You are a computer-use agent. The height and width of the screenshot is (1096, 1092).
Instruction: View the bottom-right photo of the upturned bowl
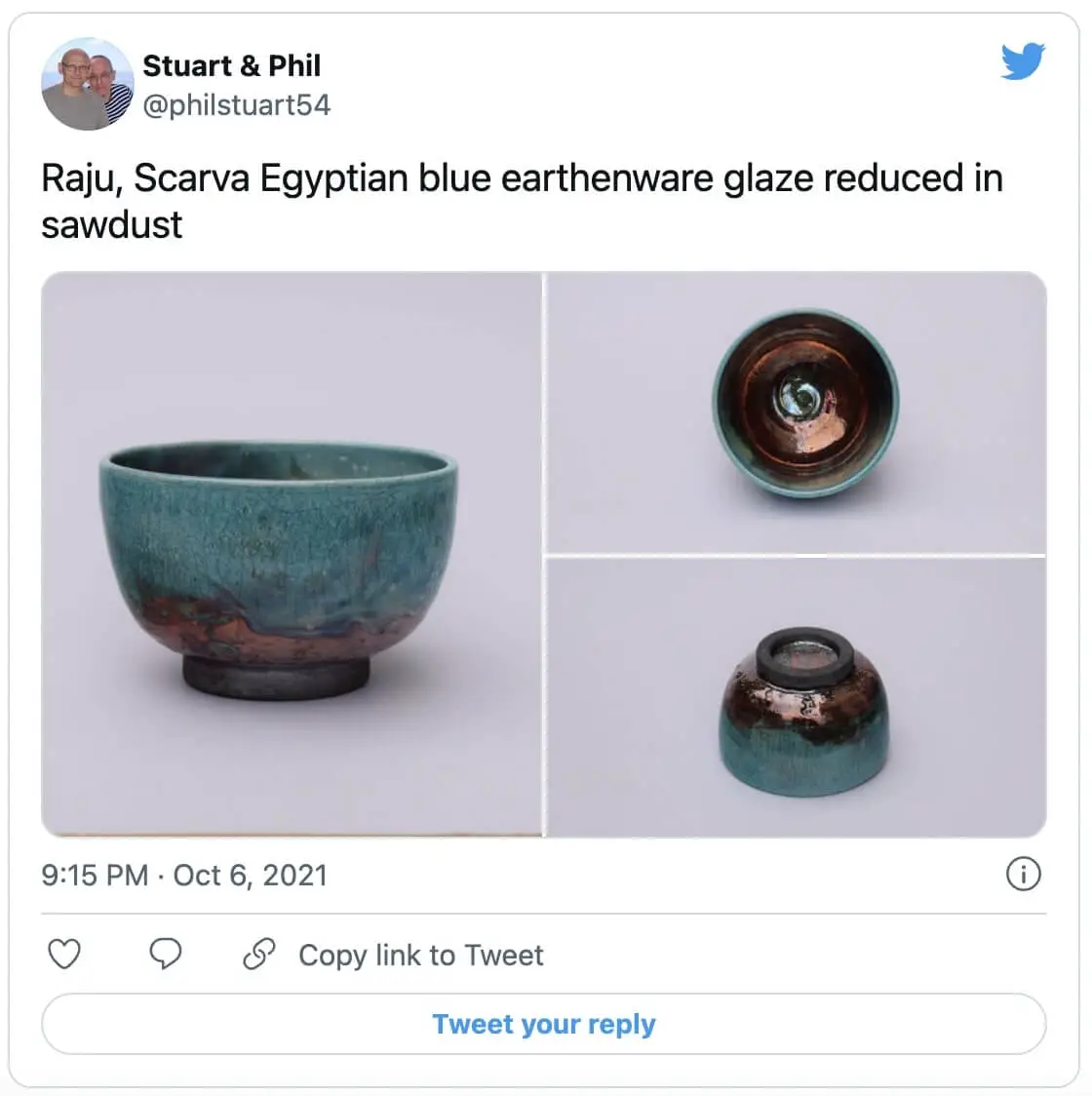[801, 698]
